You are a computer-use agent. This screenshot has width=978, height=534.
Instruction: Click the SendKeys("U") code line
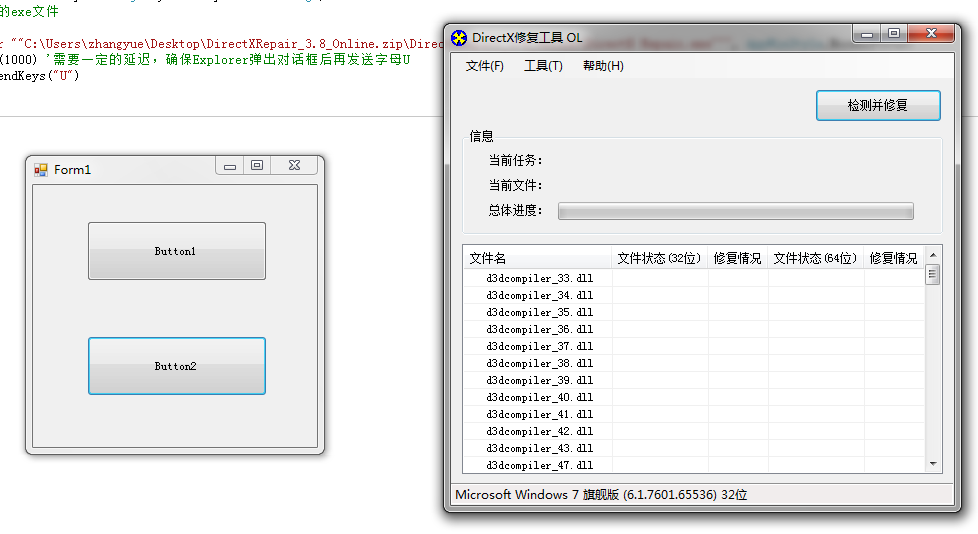click(40, 76)
